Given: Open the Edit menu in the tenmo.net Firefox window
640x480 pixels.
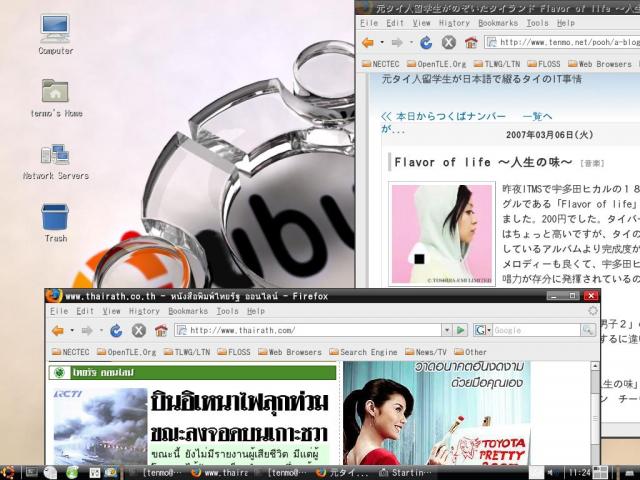Looking at the screenshot, I should pos(395,23).
